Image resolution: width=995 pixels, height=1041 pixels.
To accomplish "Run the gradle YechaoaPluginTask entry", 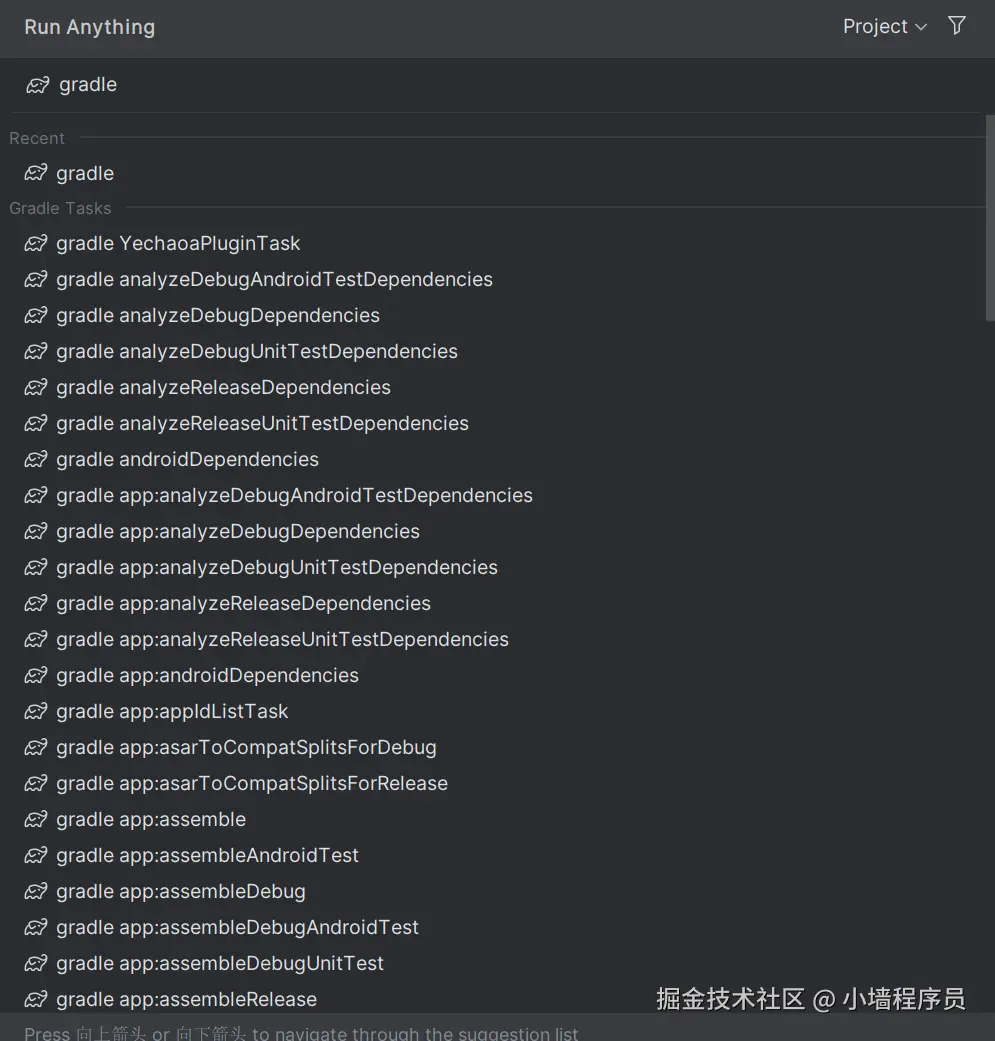I will (x=178, y=243).
